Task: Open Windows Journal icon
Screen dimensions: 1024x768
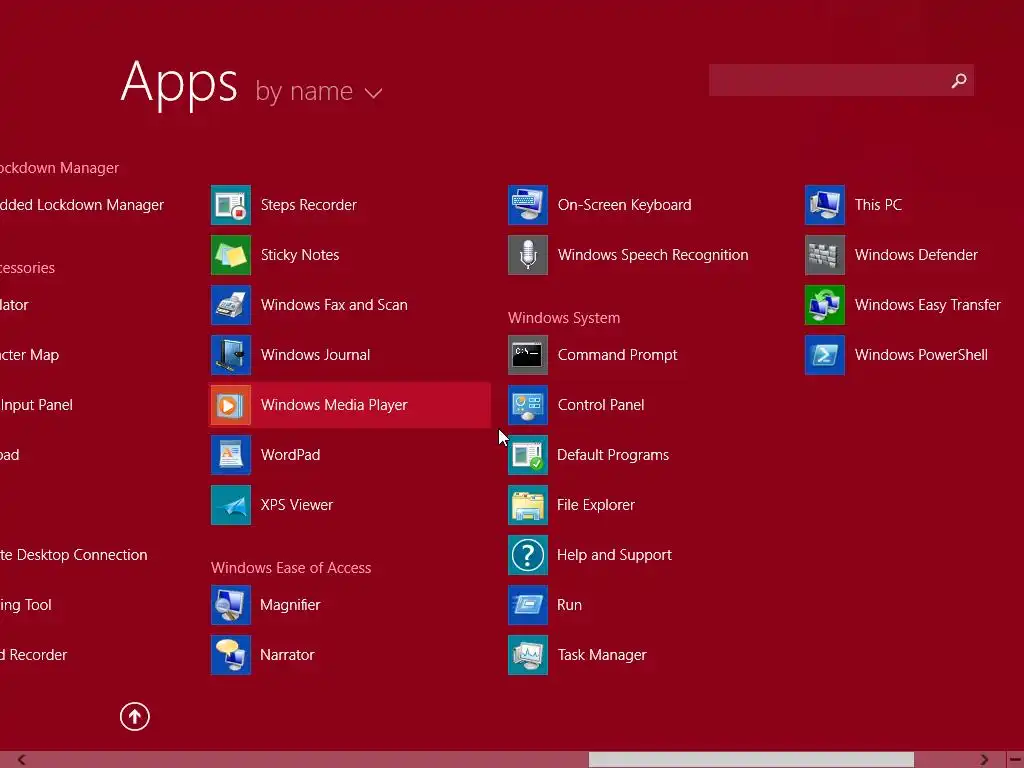Action: (231, 355)
